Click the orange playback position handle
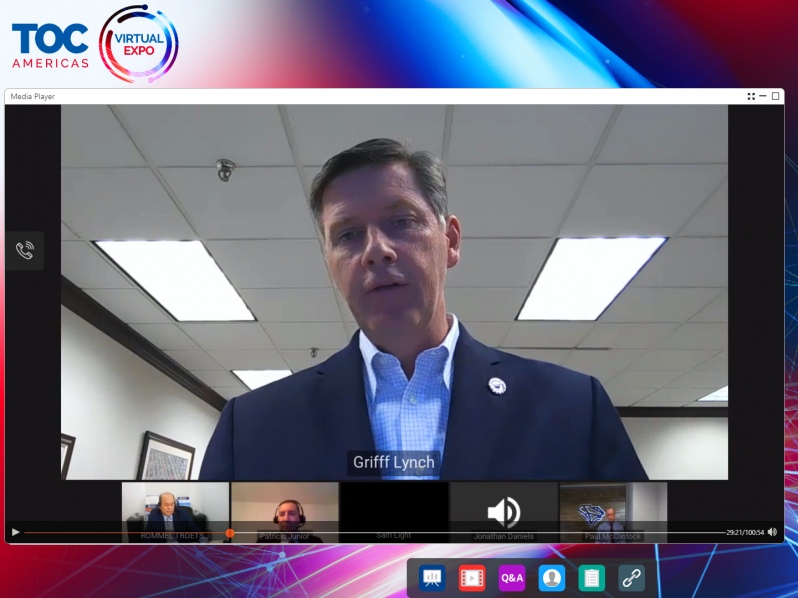Screen dimensions: 798x598 pyautogui.click(x=230, y=533)
